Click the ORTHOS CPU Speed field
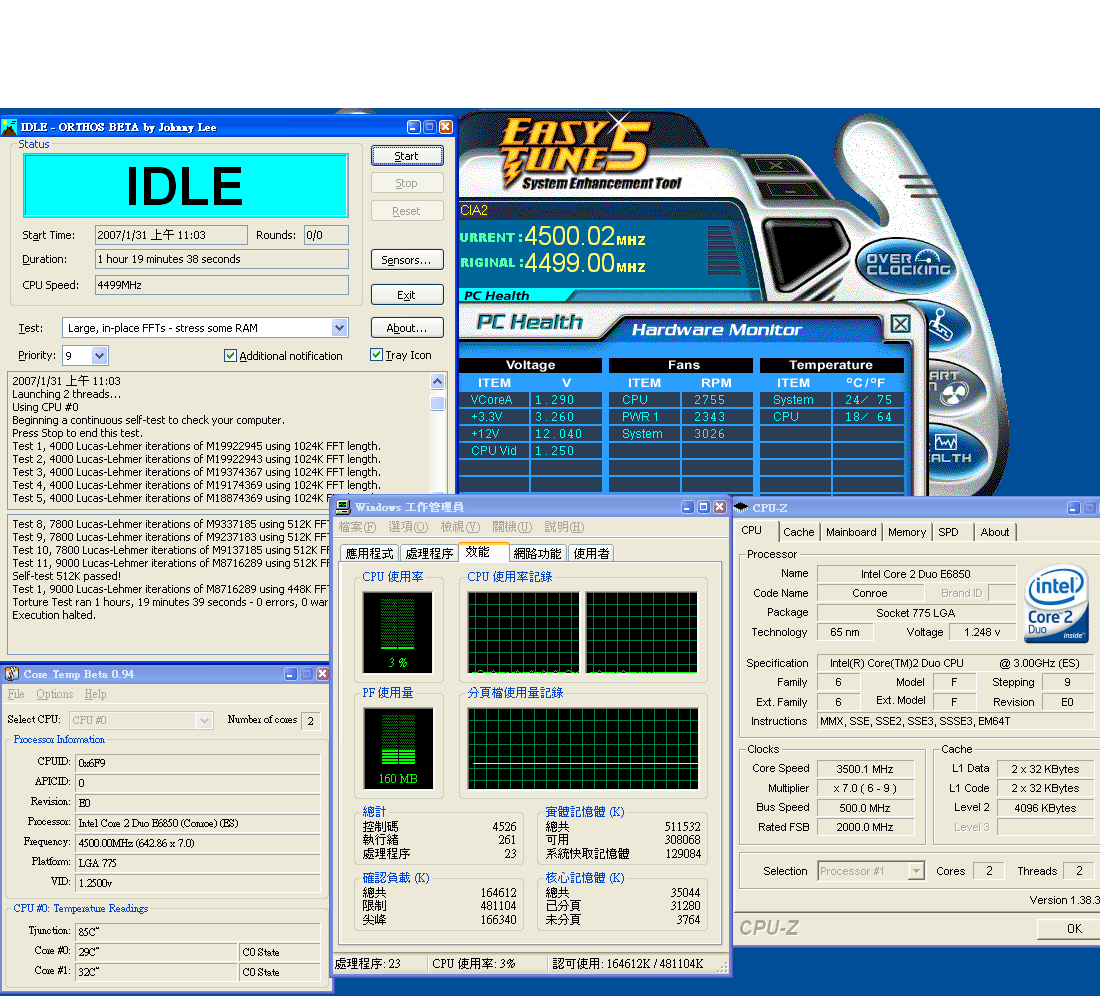The image size is (1100, 996). (222, 285)
